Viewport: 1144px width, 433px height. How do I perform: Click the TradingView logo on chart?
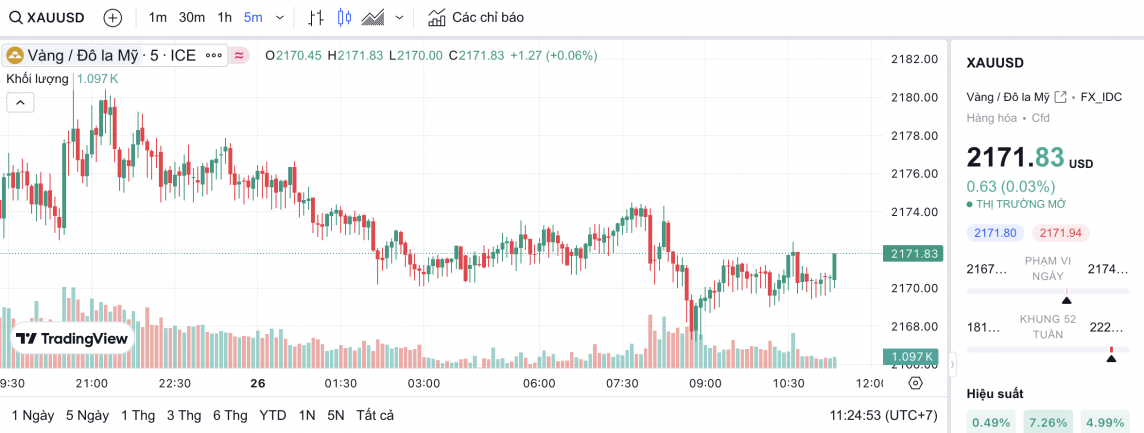pyautogui.click(x=73, y=339)
